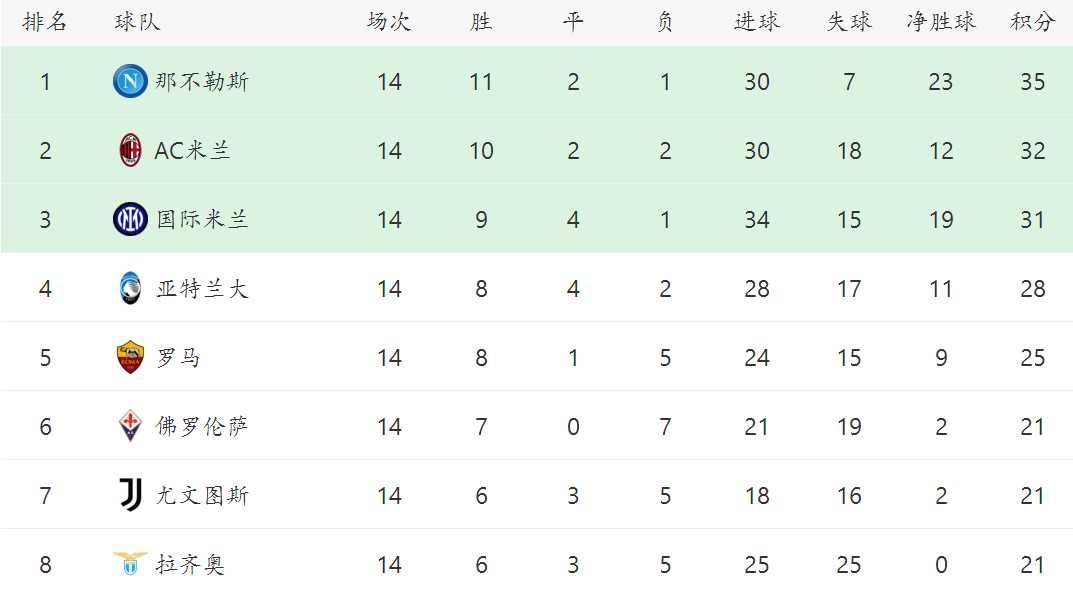Click the 排名 column header

coord(44,22)
